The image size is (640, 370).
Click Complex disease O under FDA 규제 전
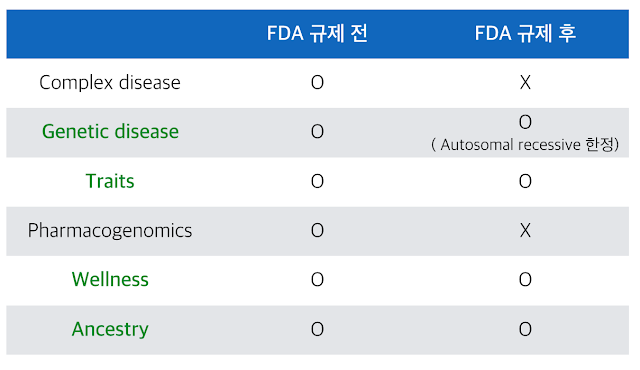coord(317,83)
